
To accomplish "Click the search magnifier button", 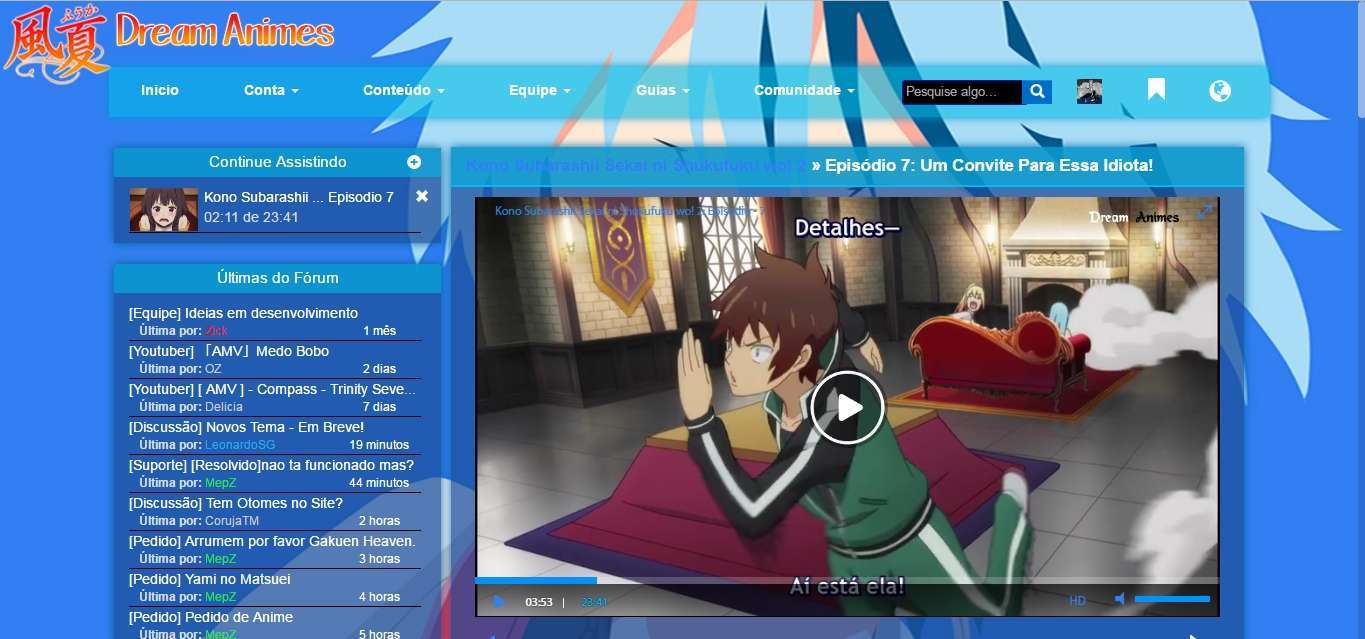I will point(1038,92).
